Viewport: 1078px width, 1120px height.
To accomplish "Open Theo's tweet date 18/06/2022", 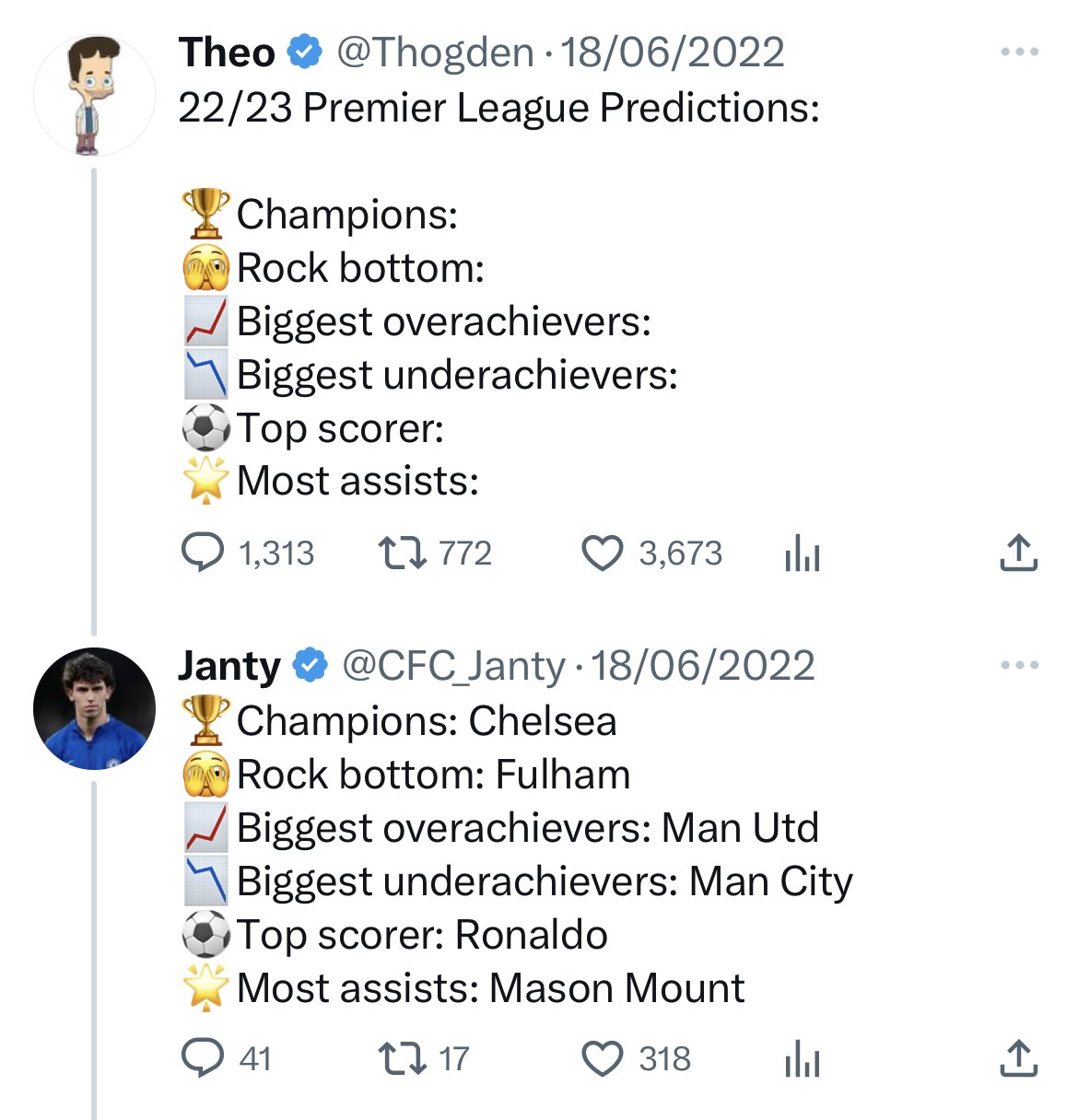I will pyautogui.click(x=673, y=52).
